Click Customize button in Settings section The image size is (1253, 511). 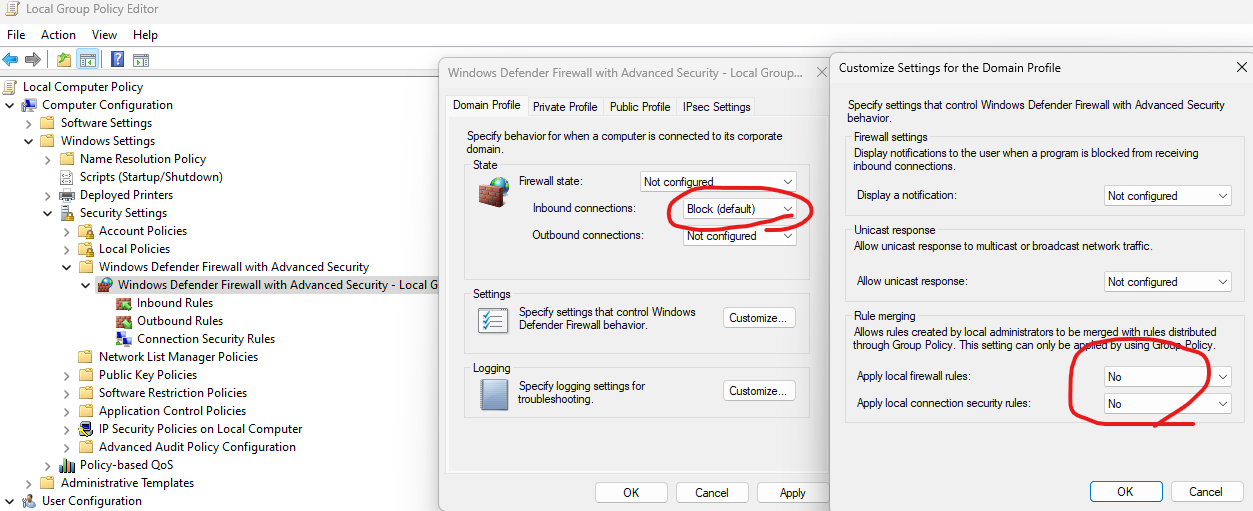(760, 318)
